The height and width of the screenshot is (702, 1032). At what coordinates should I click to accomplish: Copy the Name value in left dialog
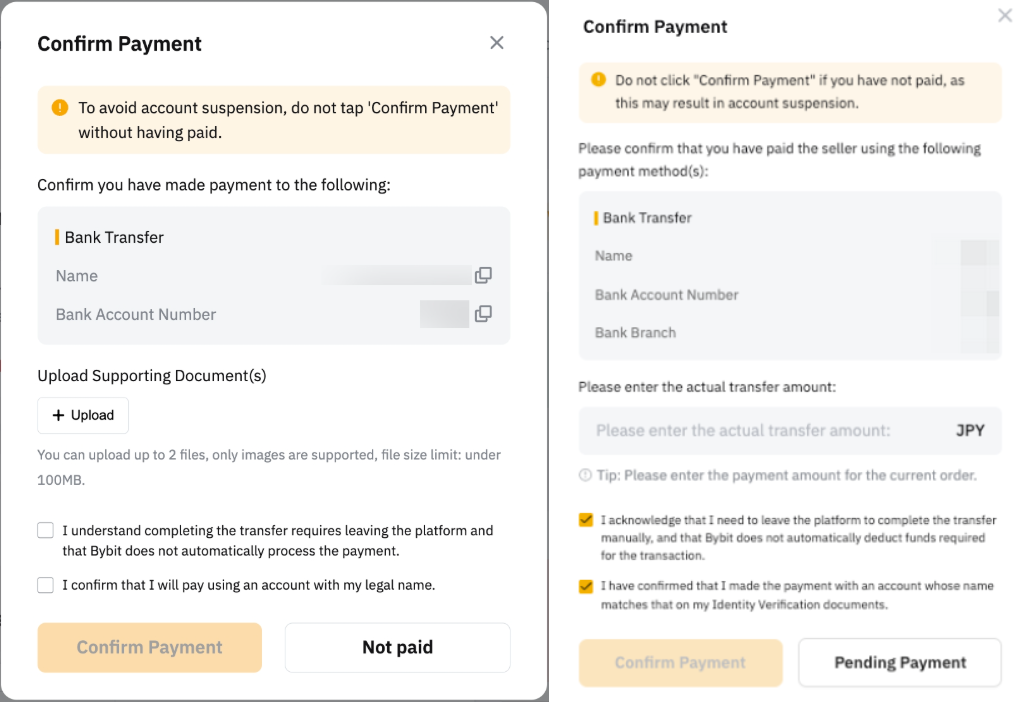(483, 276)
